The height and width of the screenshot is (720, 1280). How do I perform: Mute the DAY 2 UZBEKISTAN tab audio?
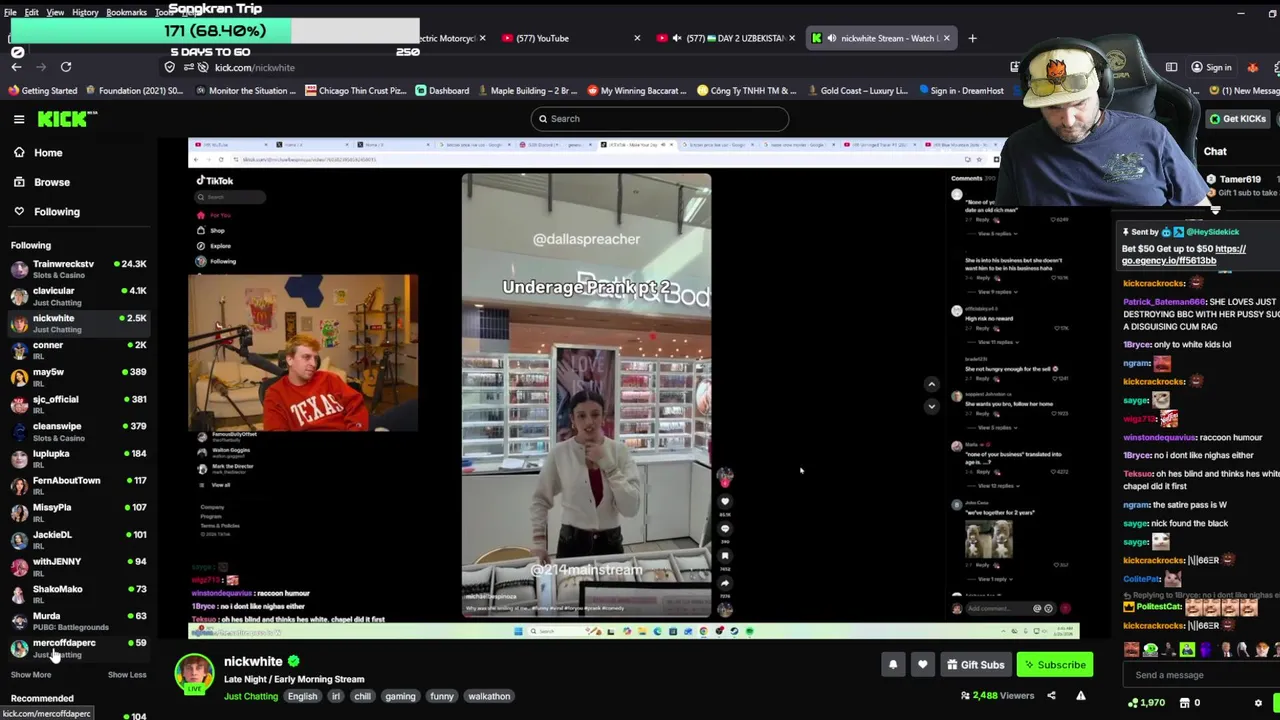click(677, 38)
